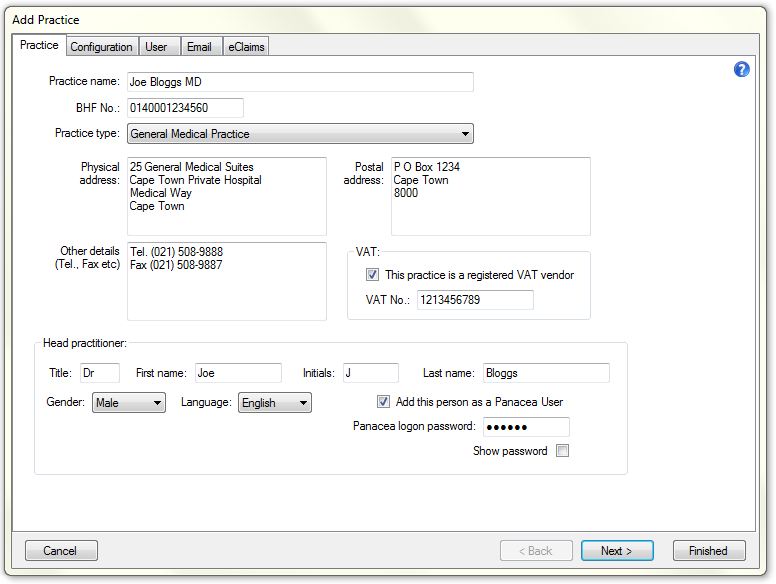
Task: Go to the Email tab
Action: pos(199,47)
